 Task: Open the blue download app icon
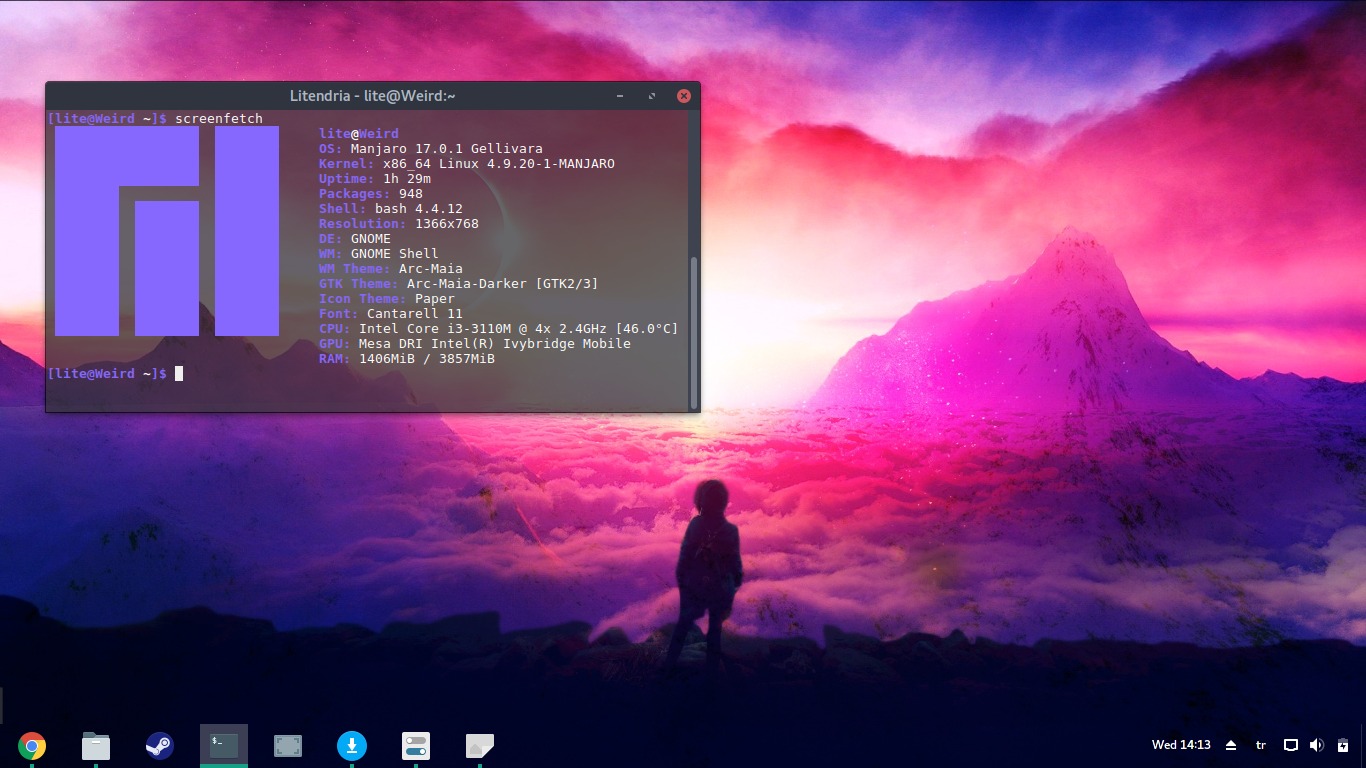352,746
